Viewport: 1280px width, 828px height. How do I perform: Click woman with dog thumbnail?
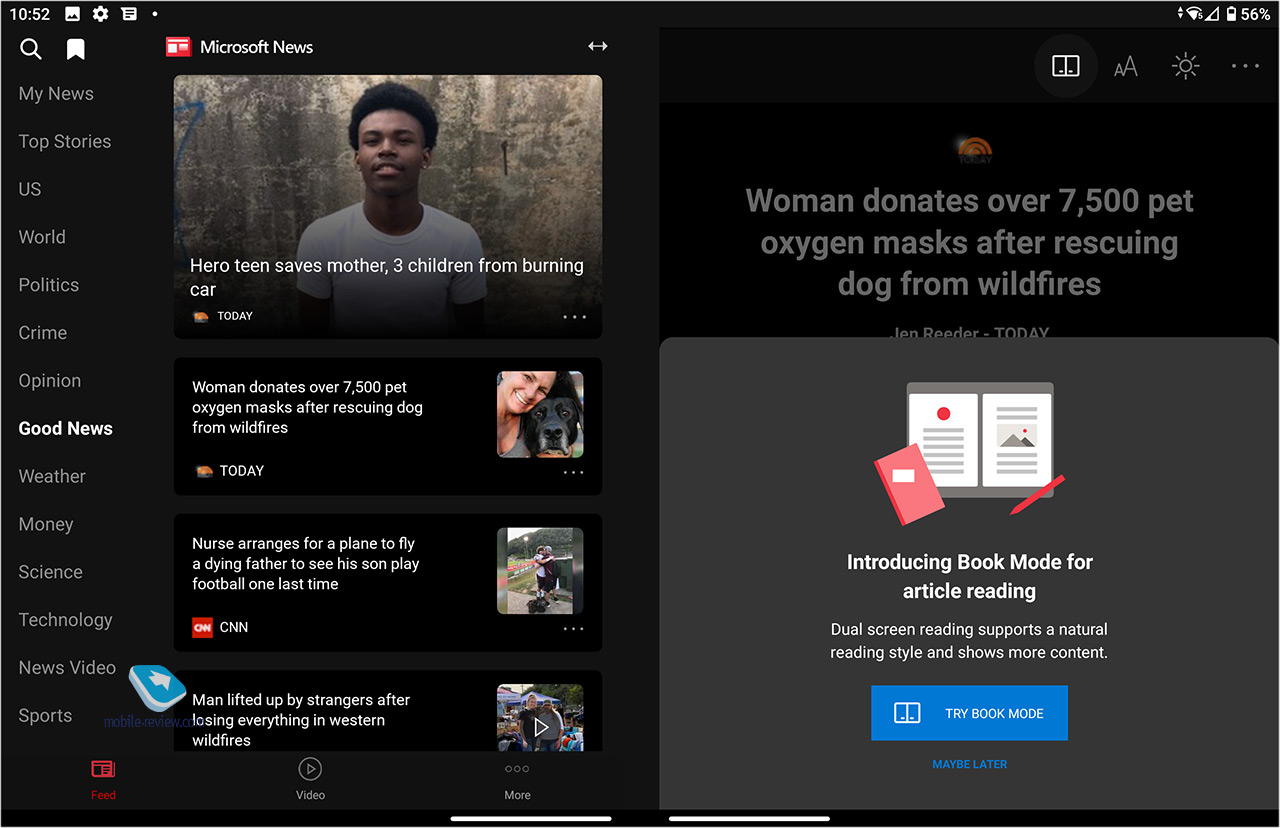[x=540, y=414]
